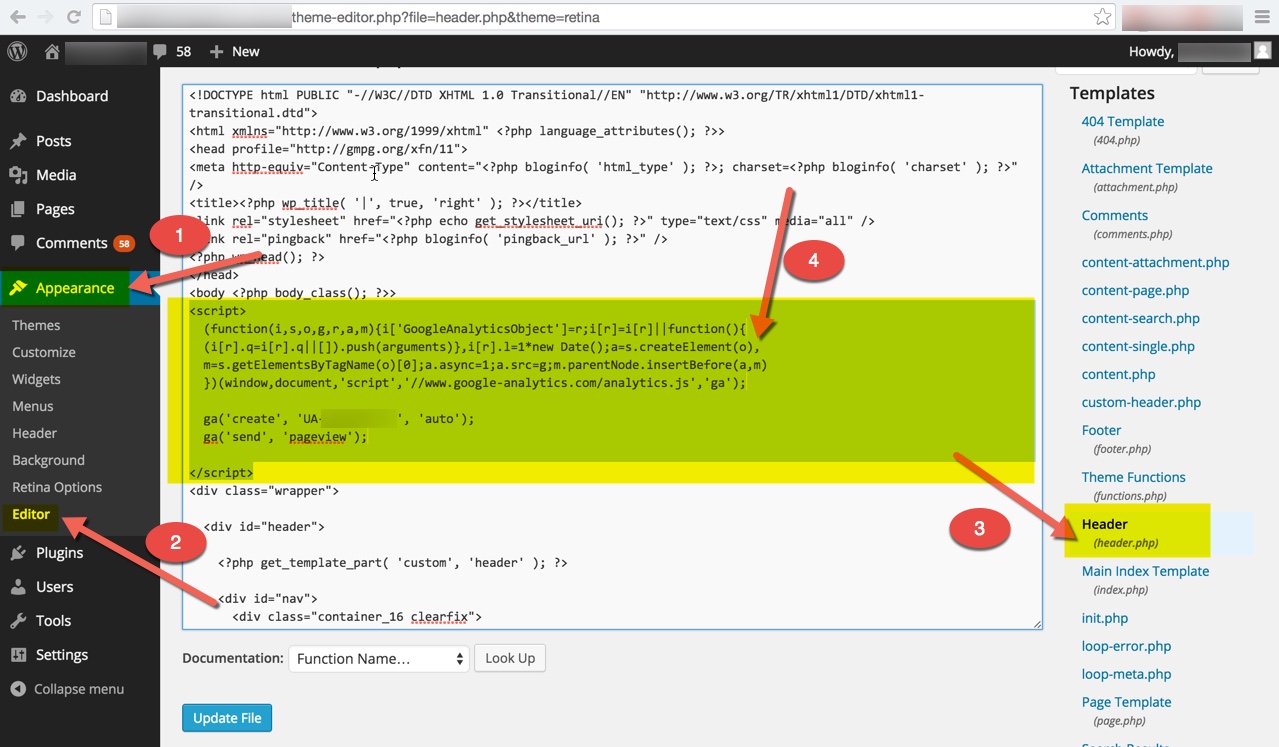Click the browser address bar
Screen dimensions: 1279x747
[x=602, y=17]
